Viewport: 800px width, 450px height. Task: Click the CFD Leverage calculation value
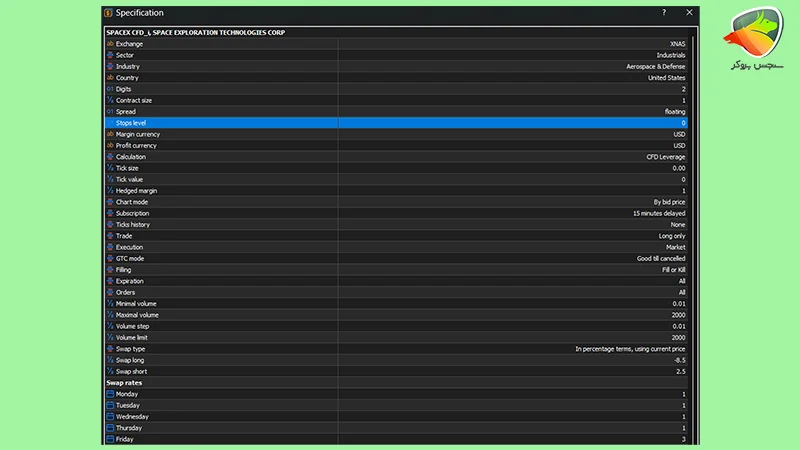pyautogui.click(x=666, y=157)
